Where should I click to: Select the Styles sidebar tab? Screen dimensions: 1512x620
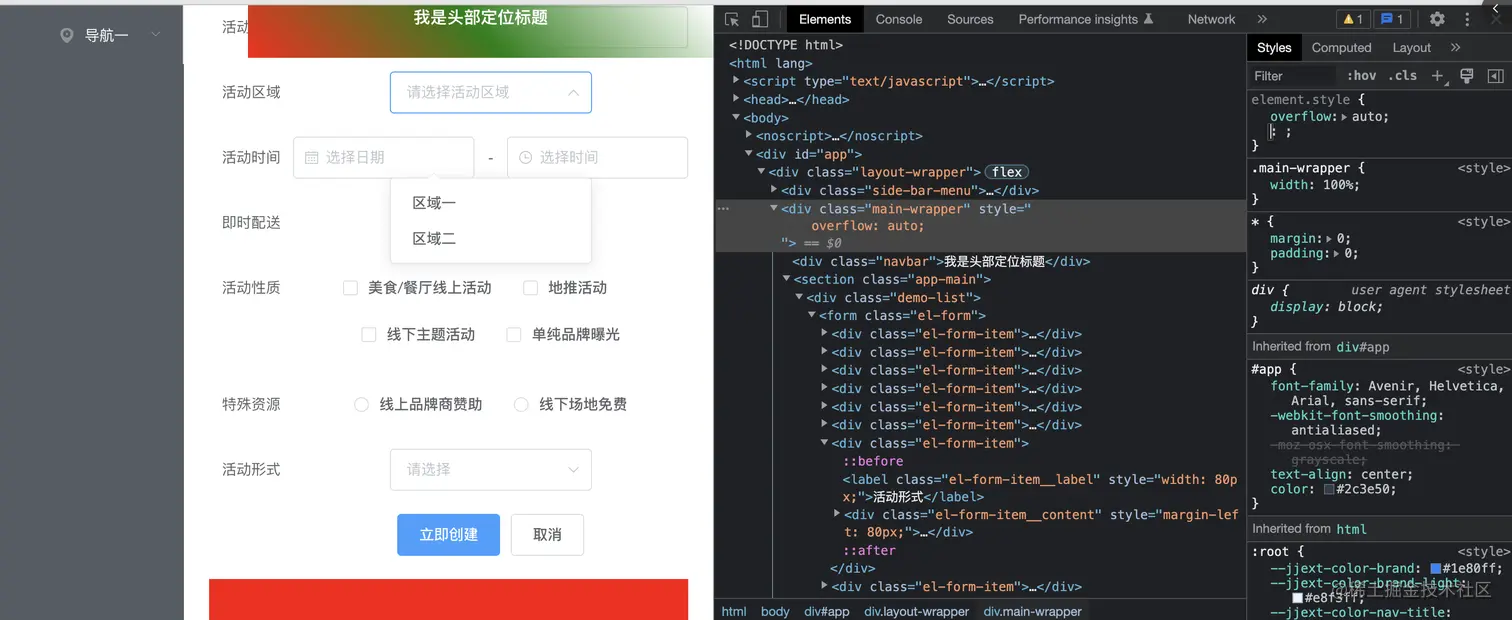tap(1274, 47)
